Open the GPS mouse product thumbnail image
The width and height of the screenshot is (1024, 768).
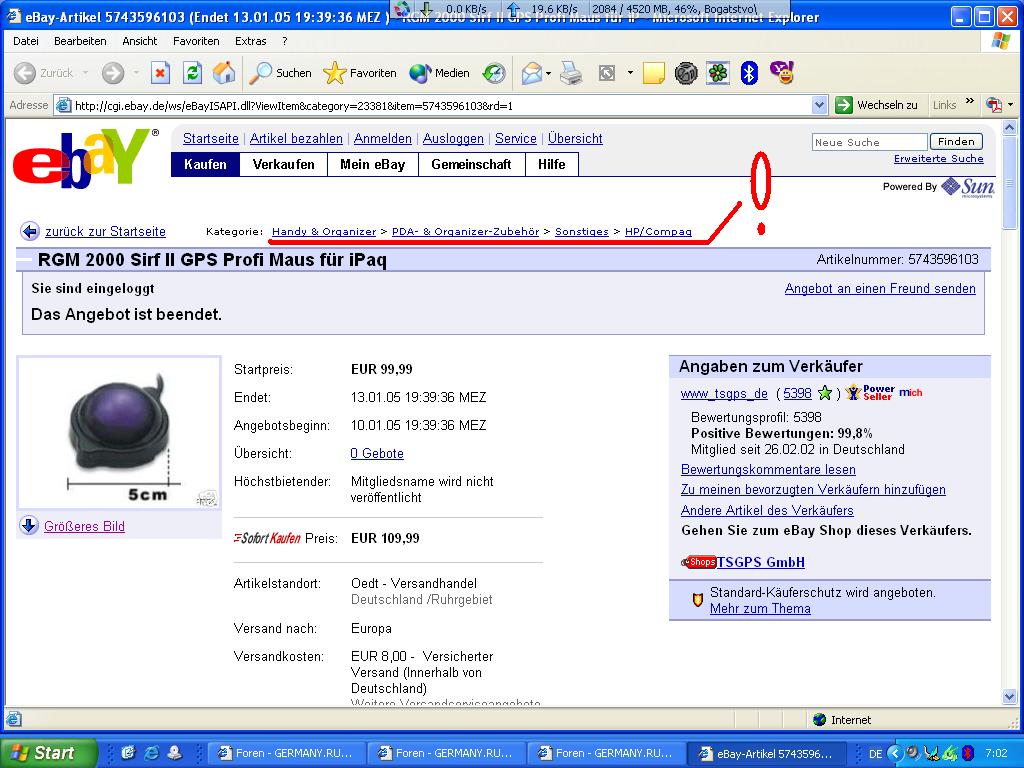[x=119, y=432]
